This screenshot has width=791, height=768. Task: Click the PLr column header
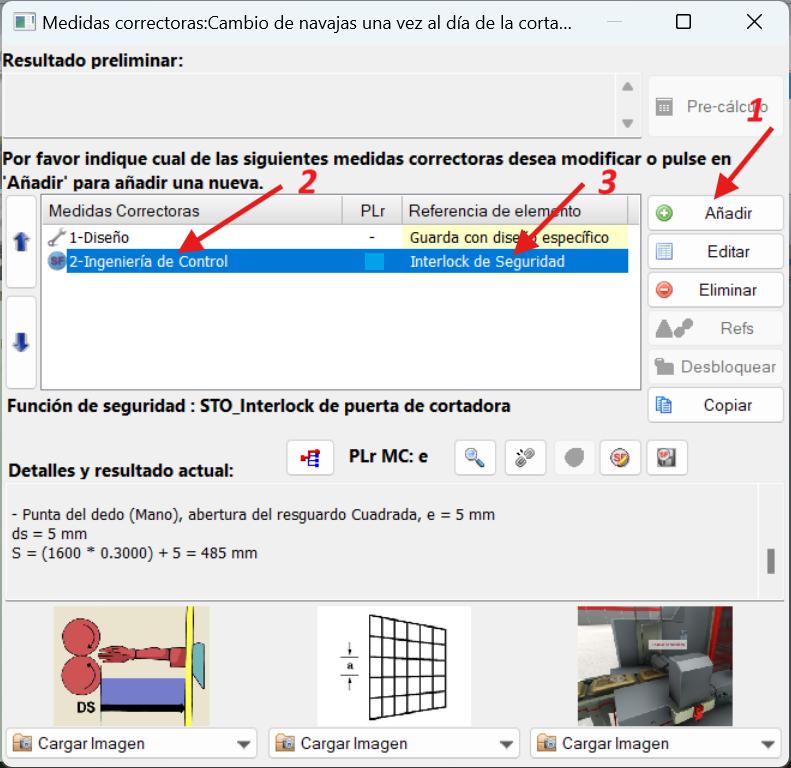tap(372, 211)
